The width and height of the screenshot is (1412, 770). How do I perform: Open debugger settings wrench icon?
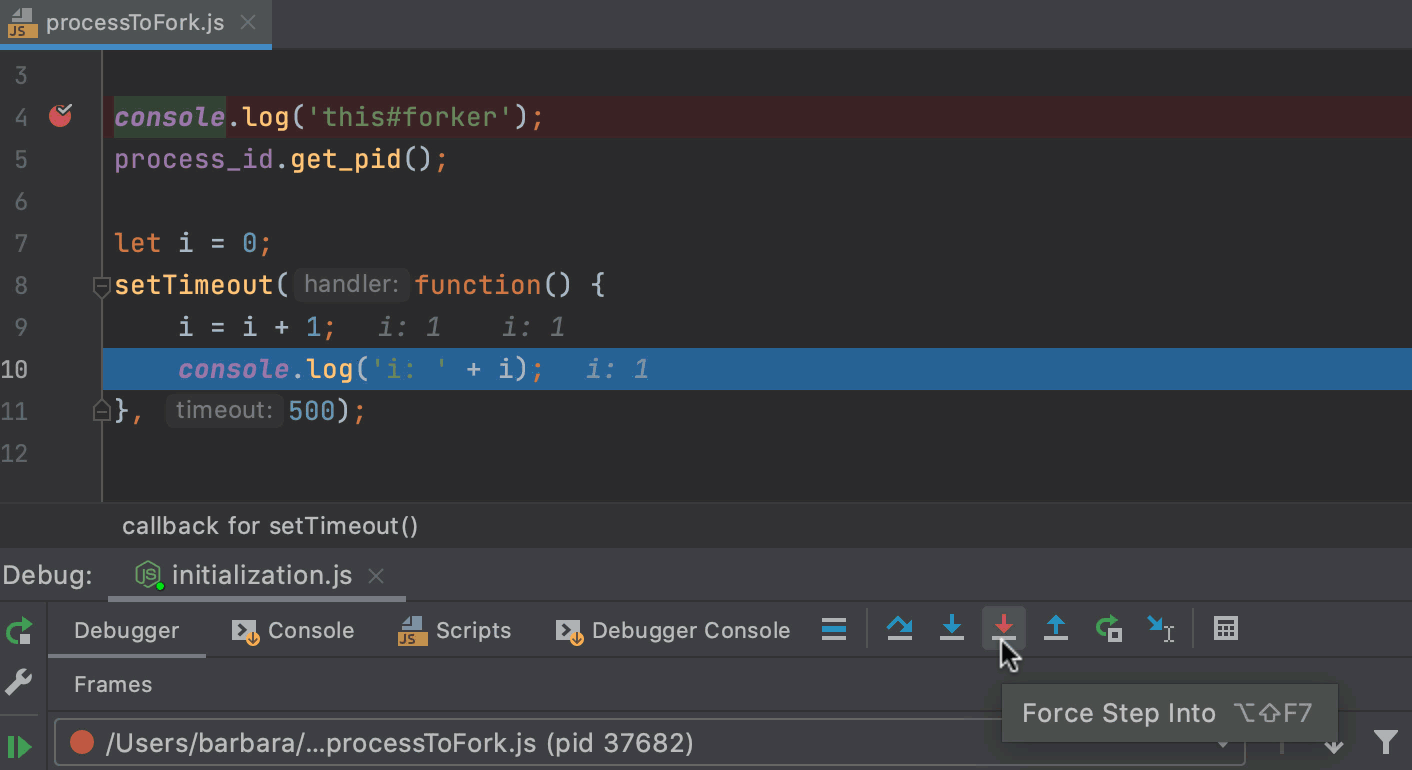tap(19, 683)
